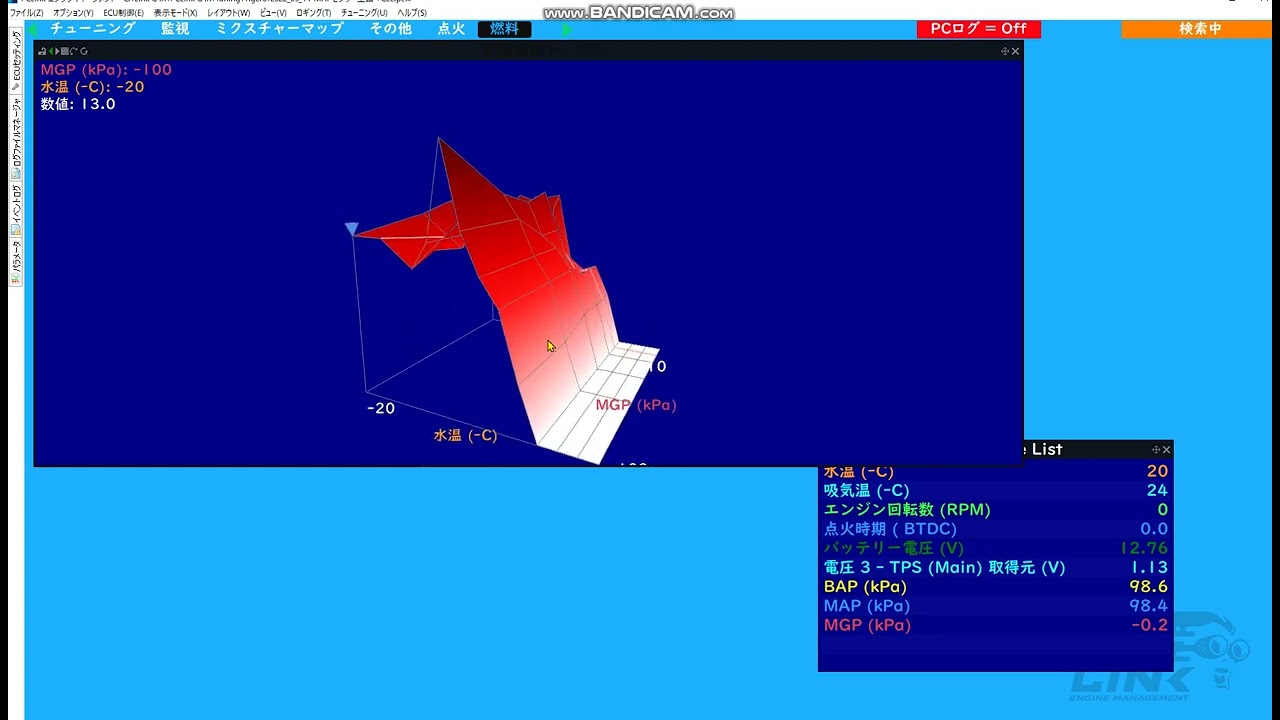Select the エンジン回転数 (RPM) row

[995, 509]
